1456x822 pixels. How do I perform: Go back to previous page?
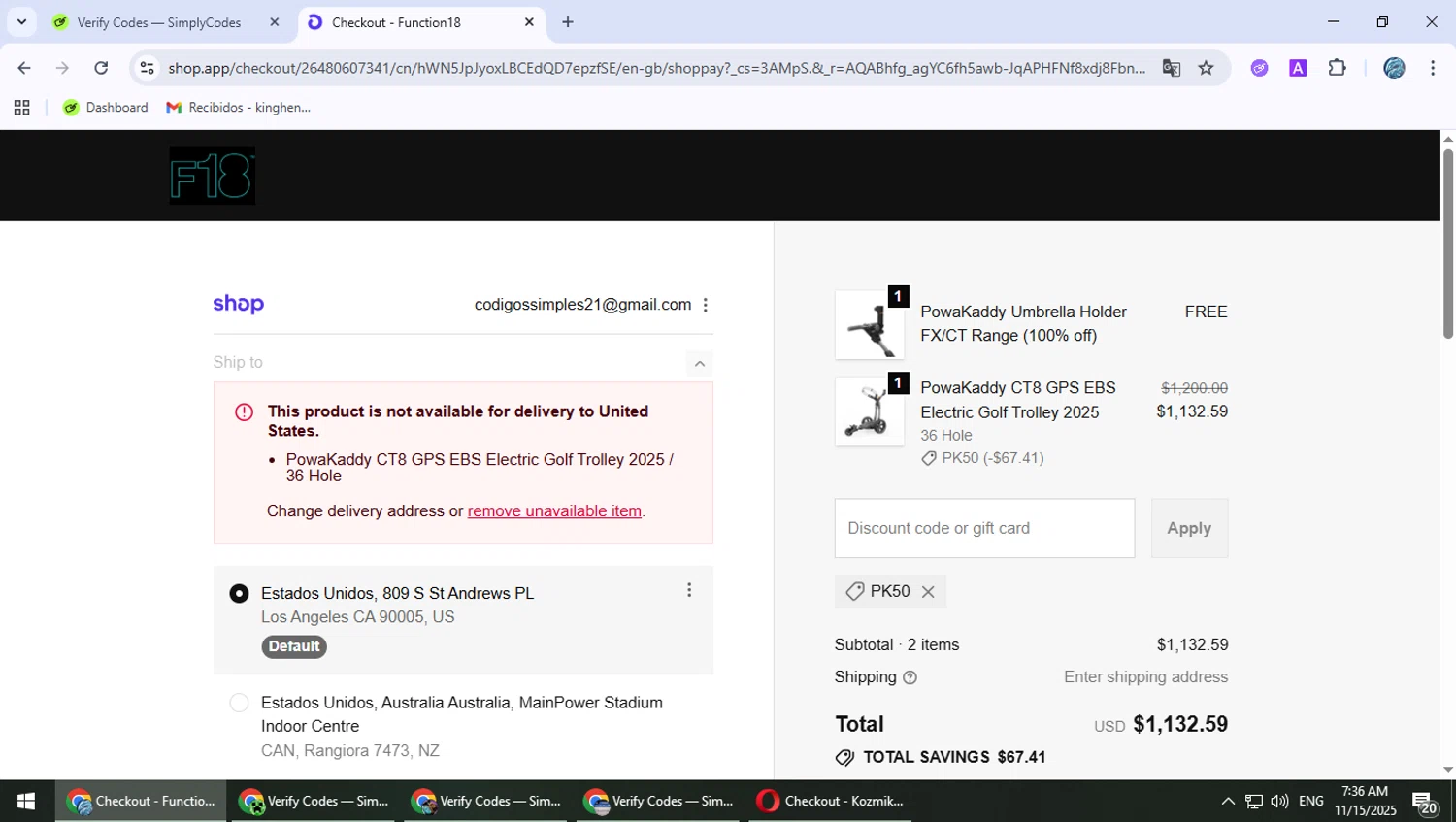(24, 68)
